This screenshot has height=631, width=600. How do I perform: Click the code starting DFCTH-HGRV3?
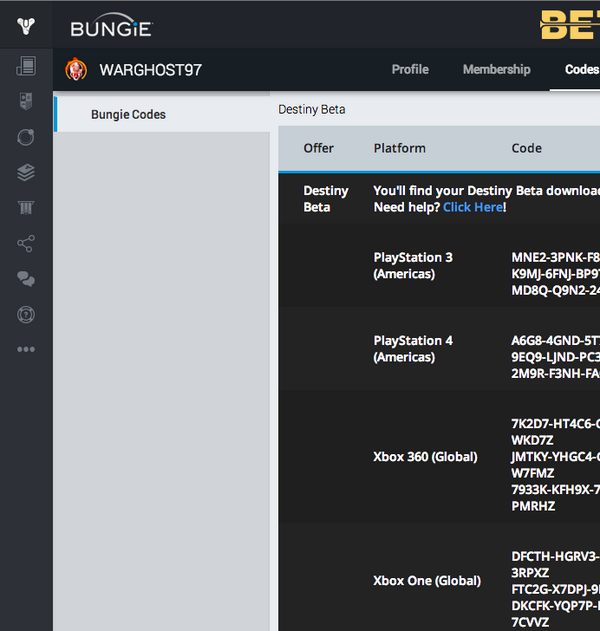(x=555, y=564)
